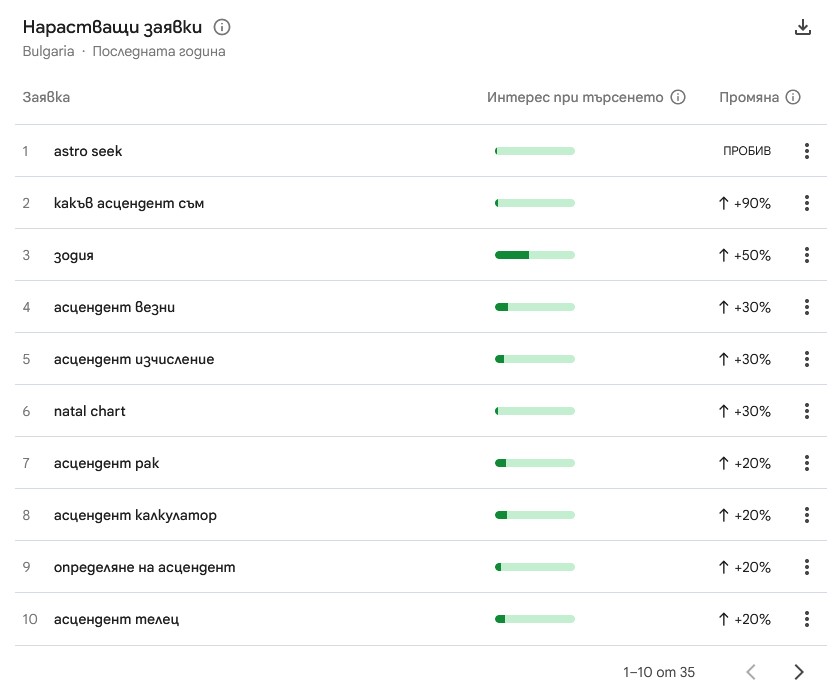Open the three-dot menu for какъв асцендент съм
The width and height of the screenshot is (835, 693).
[x=807, y=203]
